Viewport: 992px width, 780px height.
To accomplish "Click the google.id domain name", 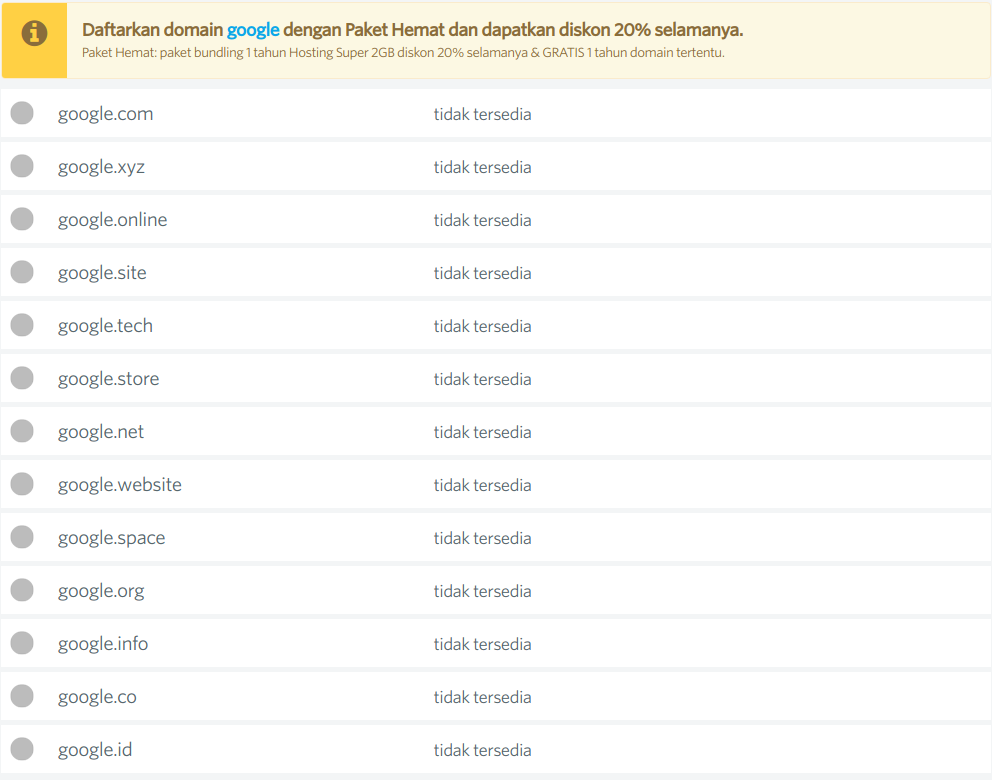I will (x=95, y=750).
